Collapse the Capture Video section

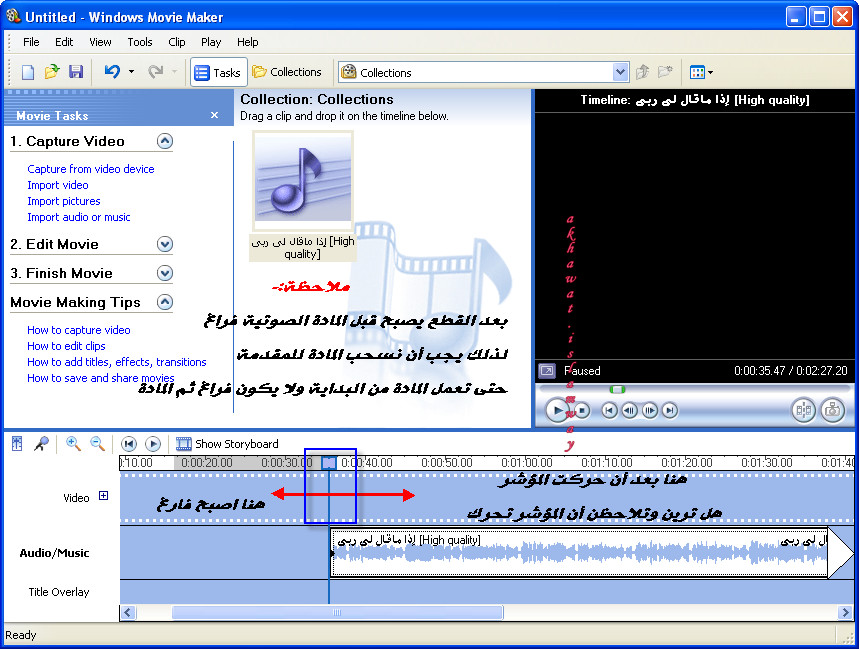pyautogui.click(x=165, y=141)
